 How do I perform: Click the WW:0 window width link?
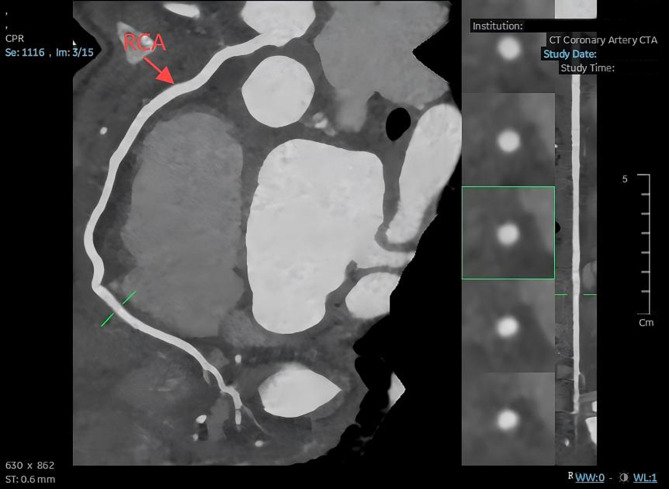click(x=590, y=477)
